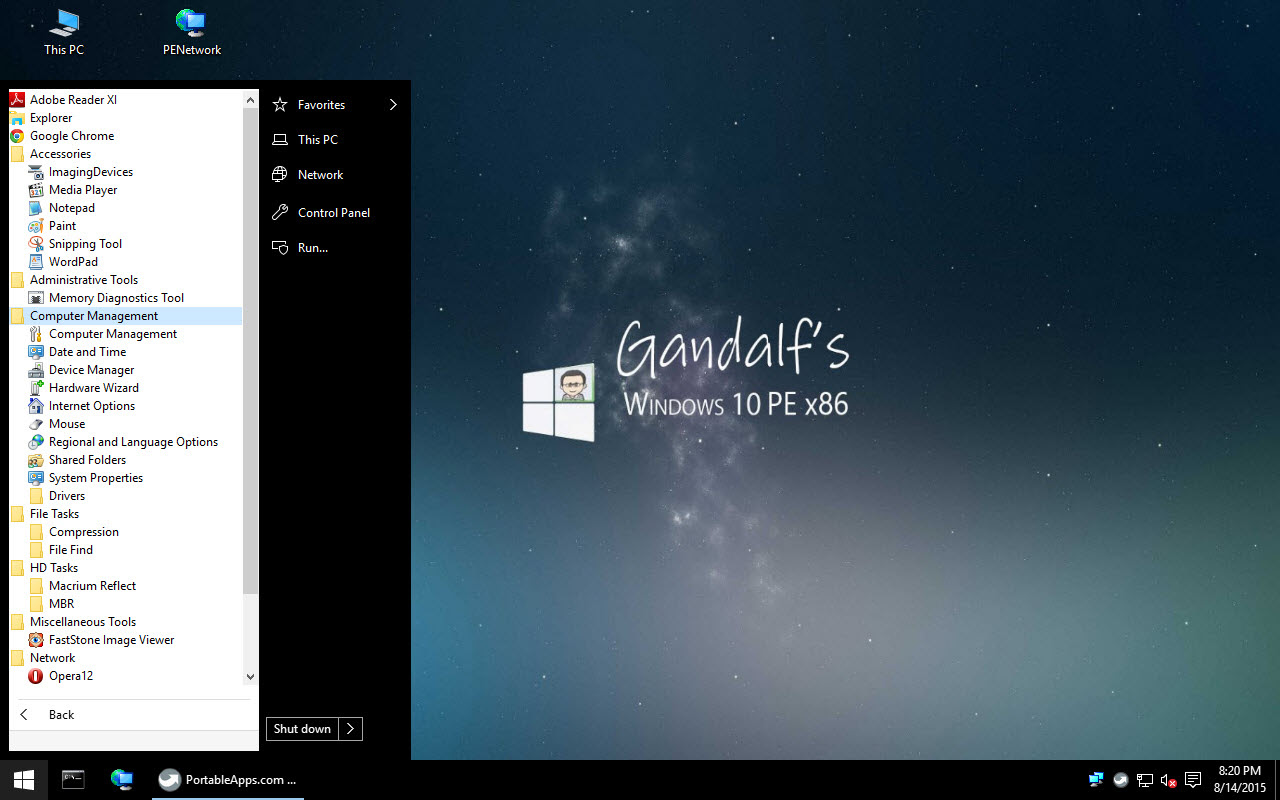The image size is (1280, 800).
Task: Switch to the PortableApps.com taskbar window
Action: [x=230, y=780]
